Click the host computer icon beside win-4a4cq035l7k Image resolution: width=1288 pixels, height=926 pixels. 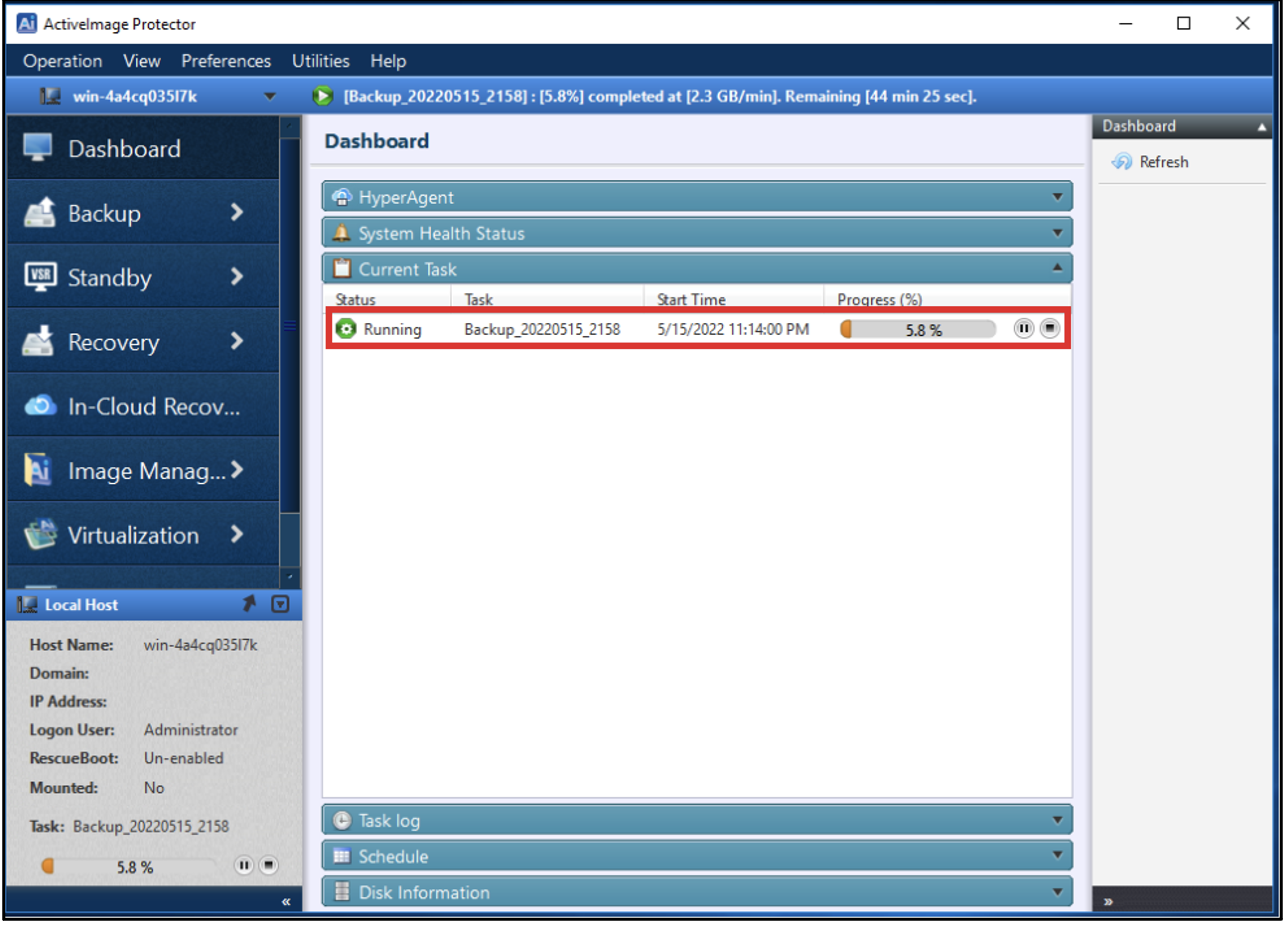click(x=50, y=96)
